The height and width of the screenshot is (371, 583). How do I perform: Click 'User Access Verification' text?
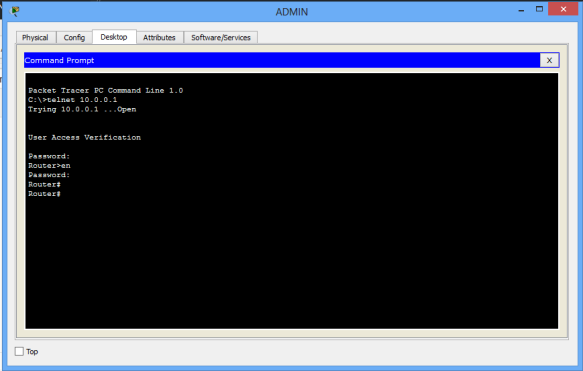click(84, 138)
